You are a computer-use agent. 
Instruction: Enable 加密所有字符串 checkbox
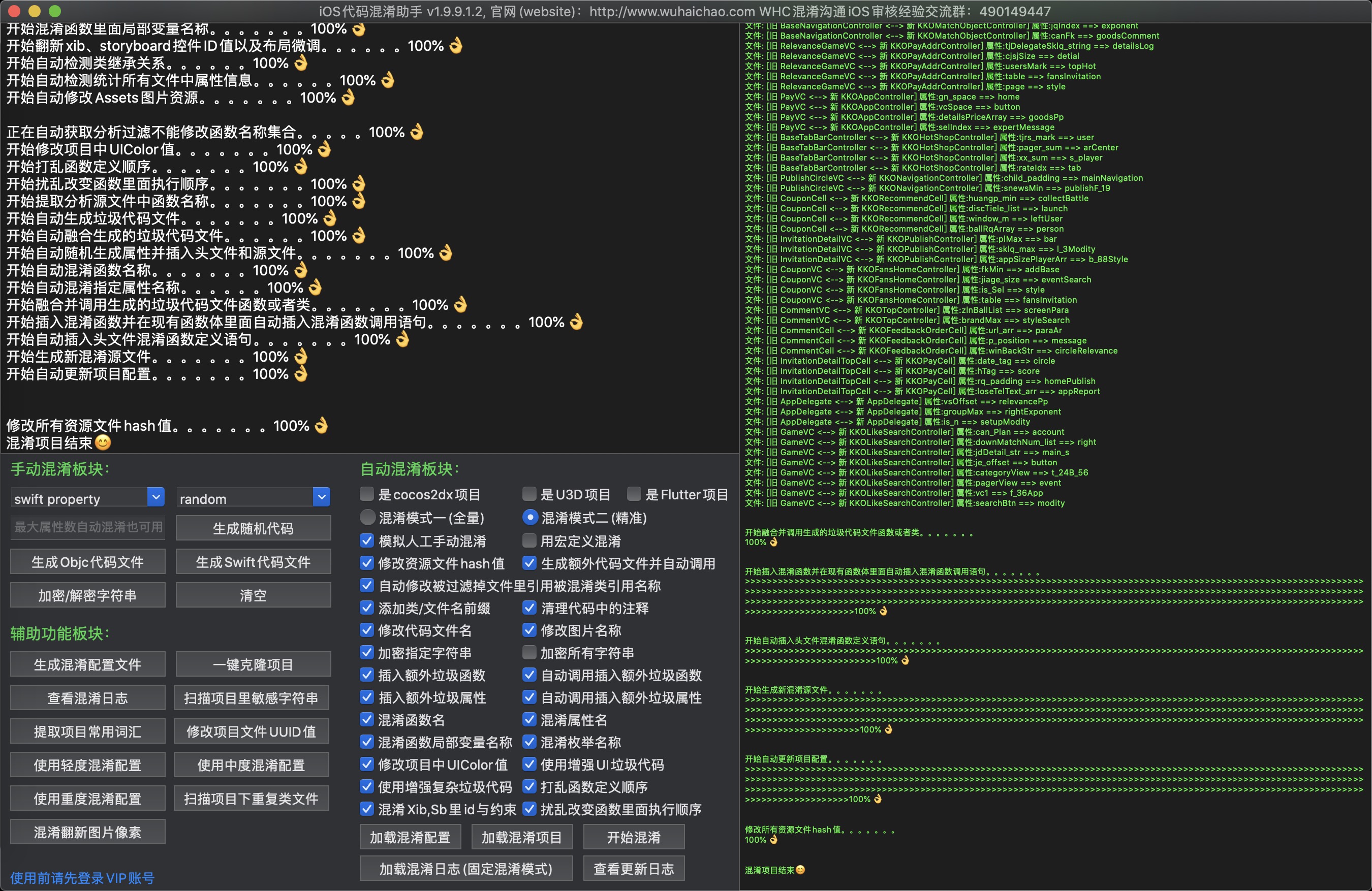click(x=529, y=652)
